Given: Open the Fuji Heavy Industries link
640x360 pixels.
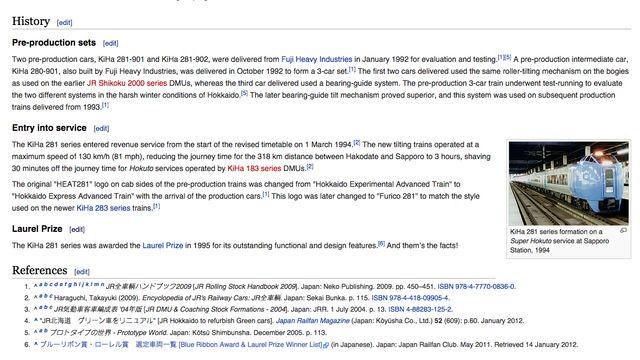Looking at the screenshot, I should click(x=316, y=59).
